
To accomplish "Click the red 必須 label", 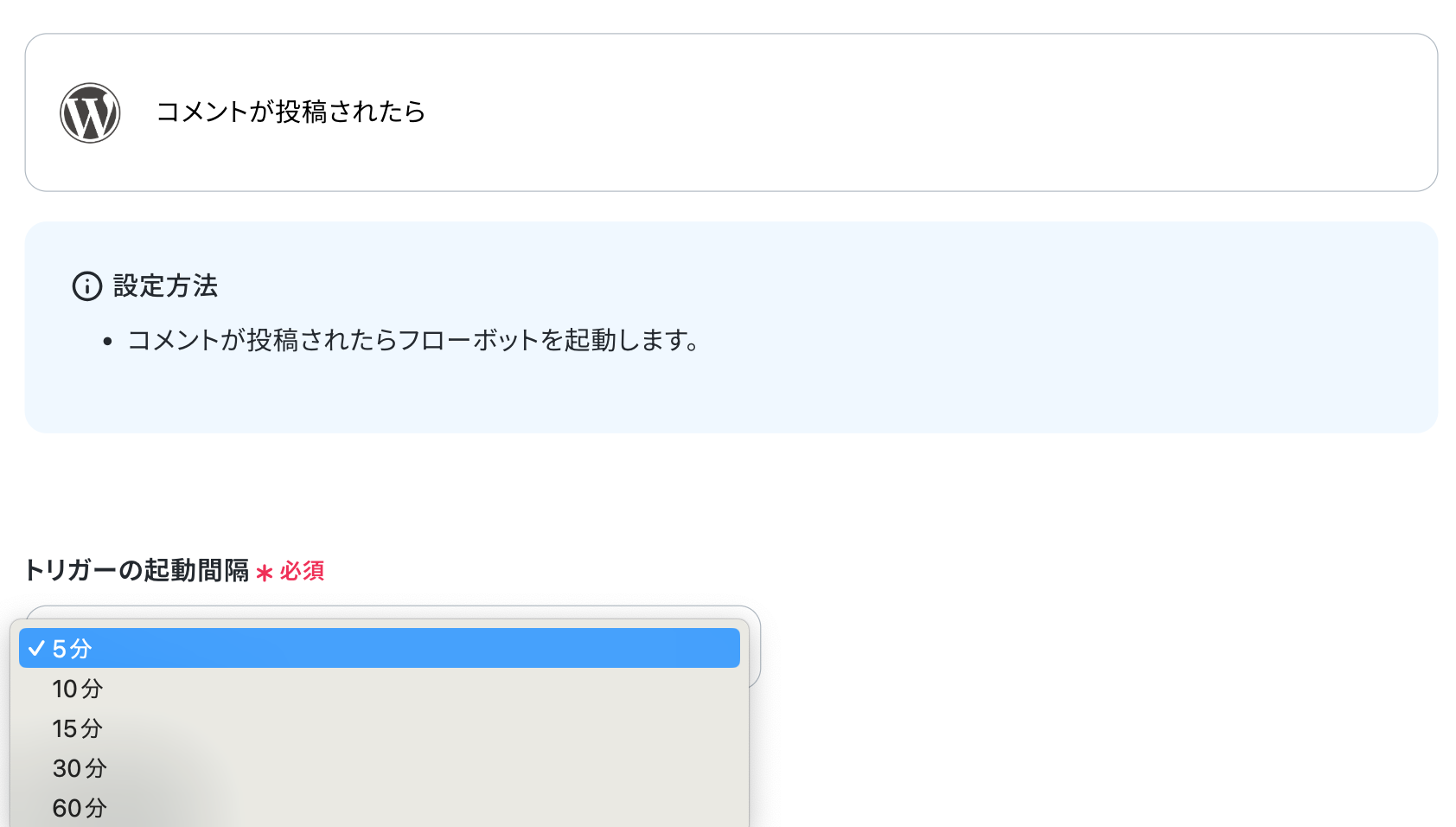I will [x=302, y=571].
